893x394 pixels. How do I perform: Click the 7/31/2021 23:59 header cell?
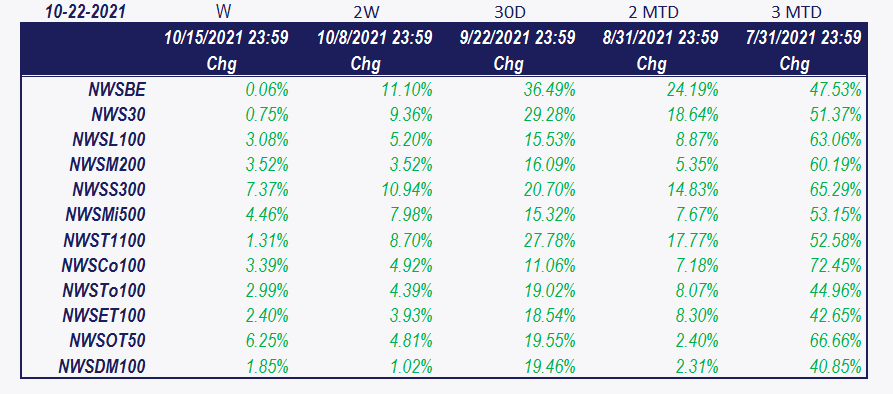(x=803, y=38)
